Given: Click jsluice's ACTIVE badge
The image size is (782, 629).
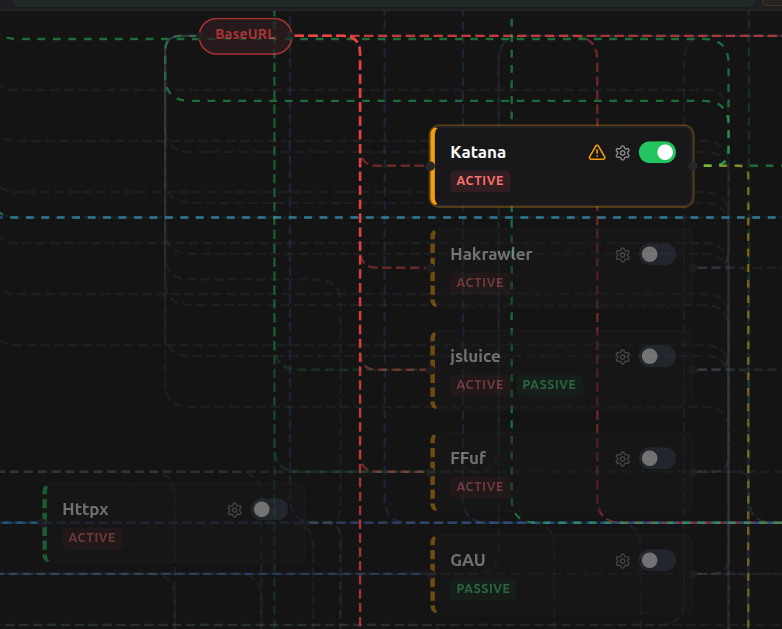Looking at the screenshot, I should point(480,385).
